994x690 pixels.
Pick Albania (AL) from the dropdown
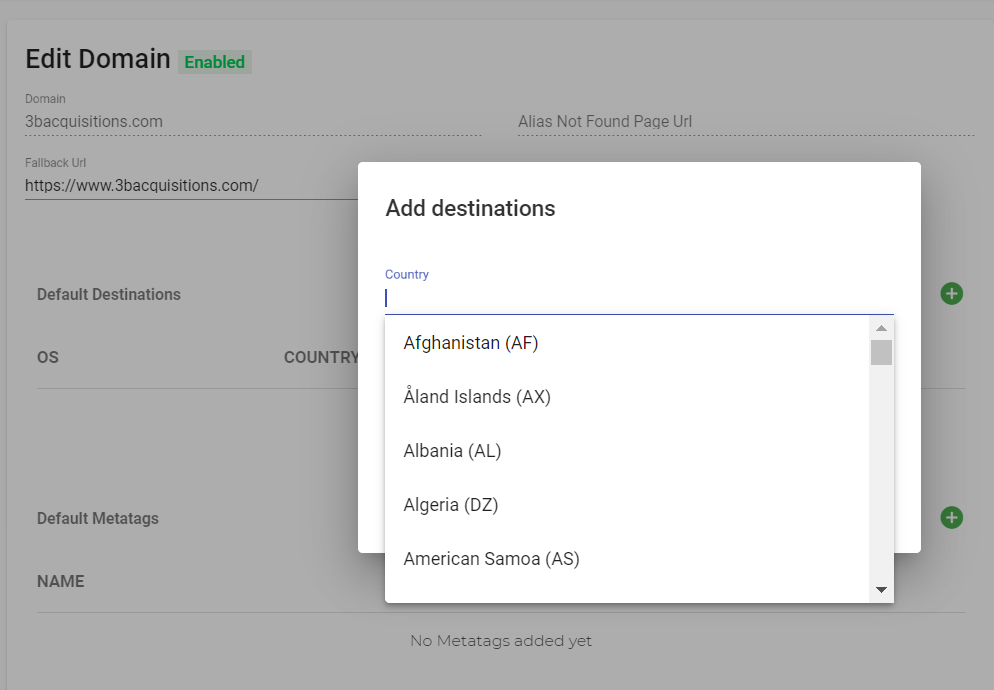626,451
